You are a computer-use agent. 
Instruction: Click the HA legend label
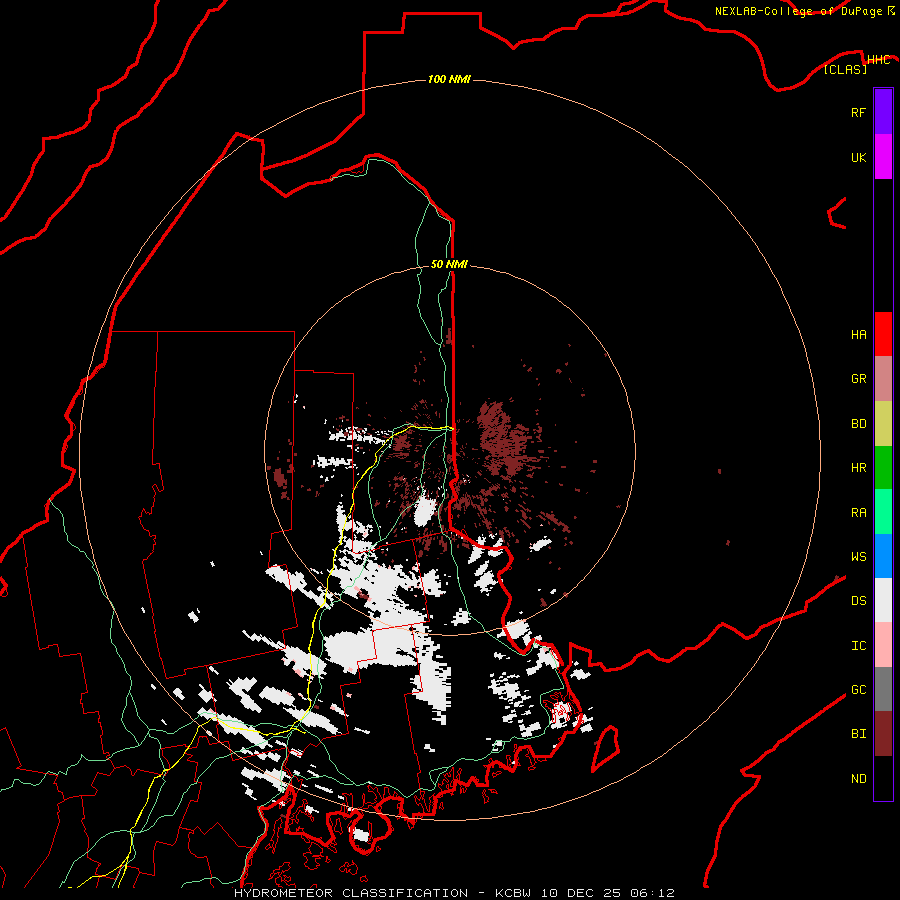tap(858, 334)
